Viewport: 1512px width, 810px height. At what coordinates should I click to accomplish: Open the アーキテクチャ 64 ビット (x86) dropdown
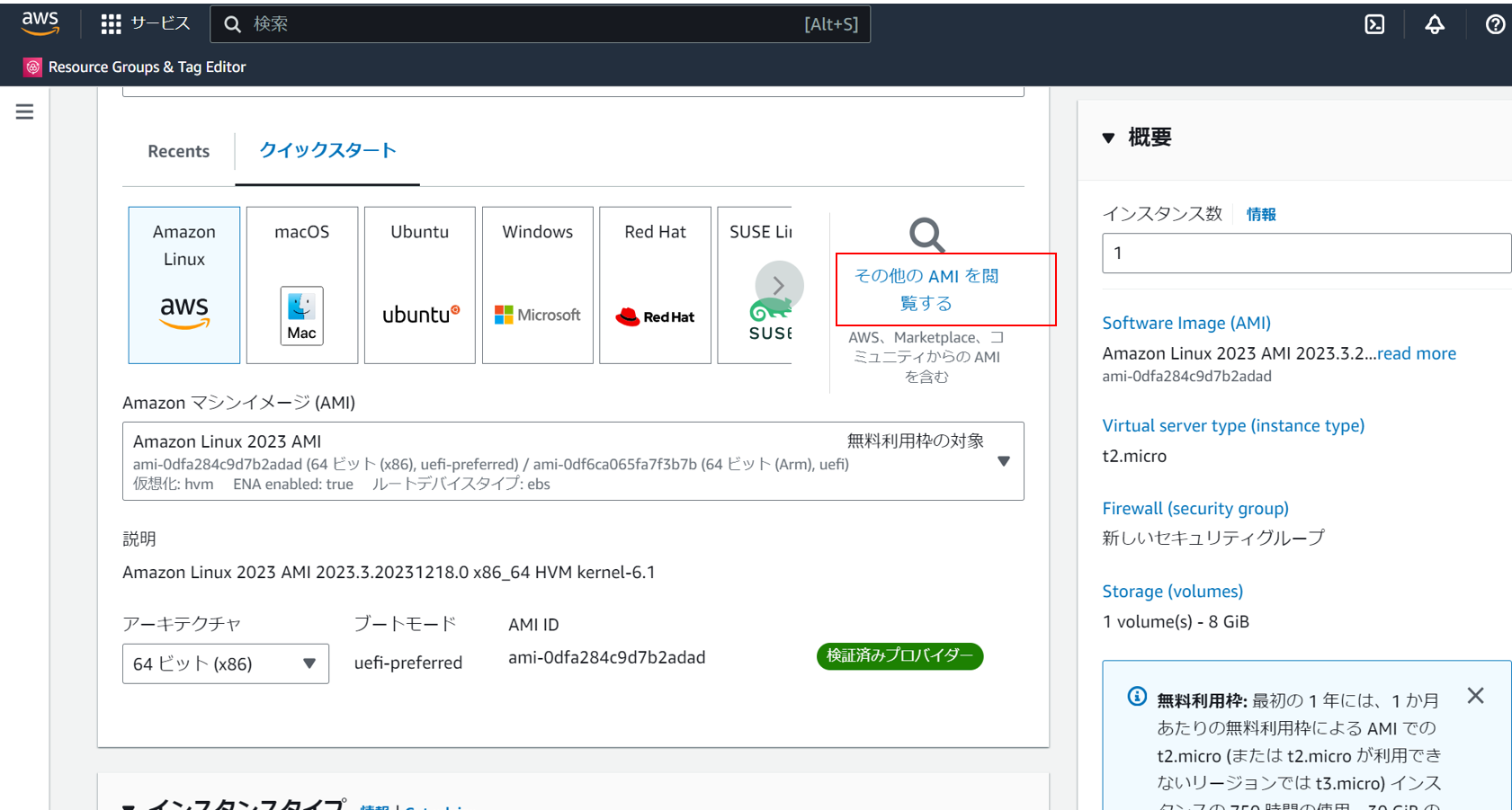(226, 663)
